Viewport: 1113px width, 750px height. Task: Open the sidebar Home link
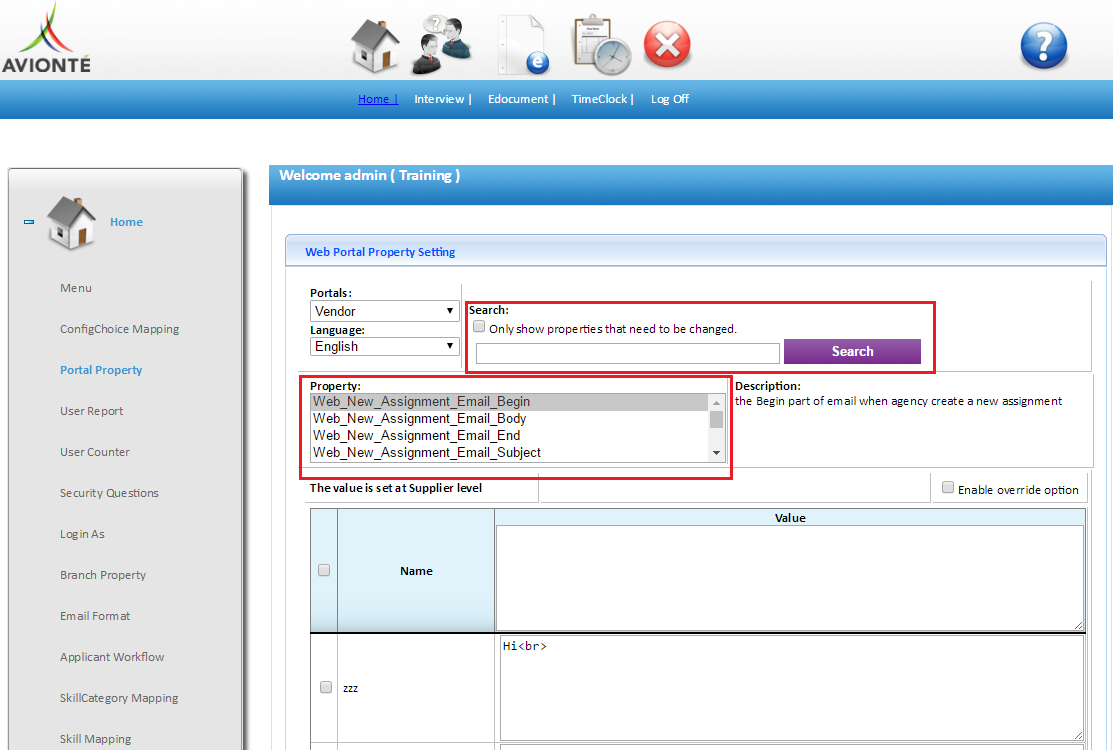click(126, 222)
